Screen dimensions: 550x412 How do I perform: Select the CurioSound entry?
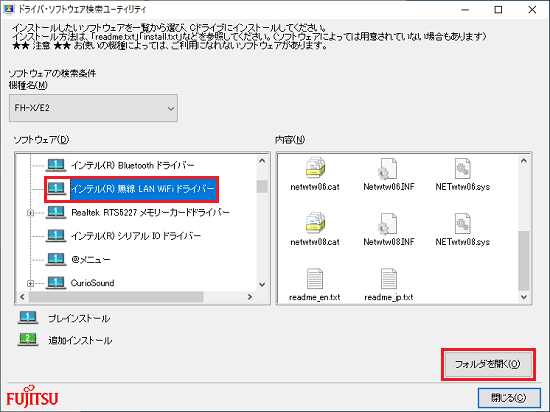click(x=93, y=283)
